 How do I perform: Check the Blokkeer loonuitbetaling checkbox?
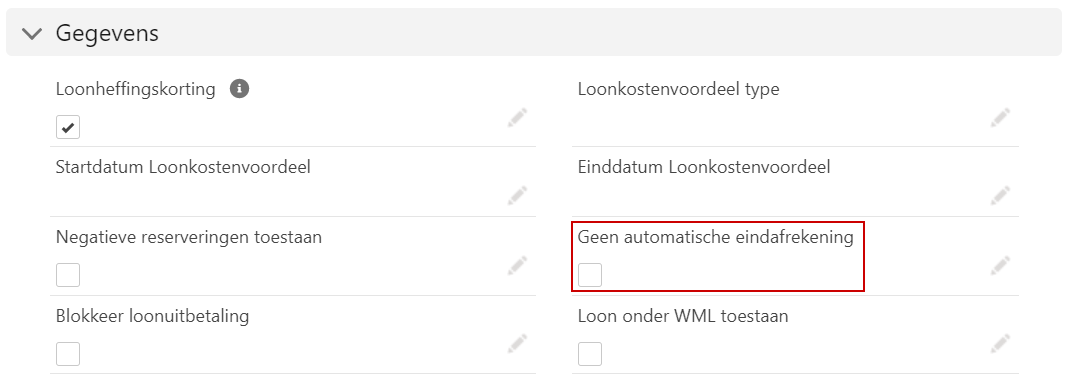(68, 354)
